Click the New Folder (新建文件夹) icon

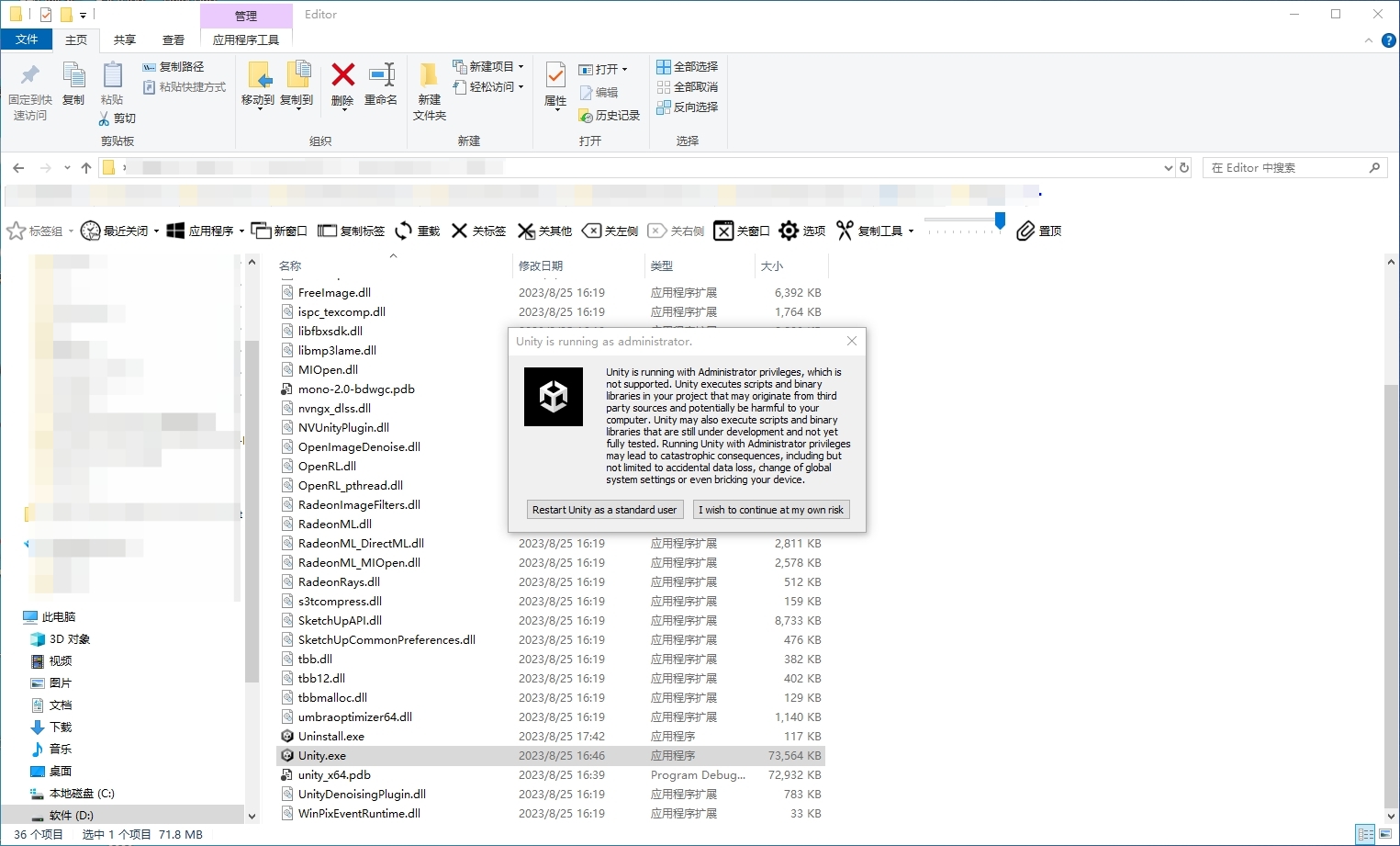pos(429,75)
